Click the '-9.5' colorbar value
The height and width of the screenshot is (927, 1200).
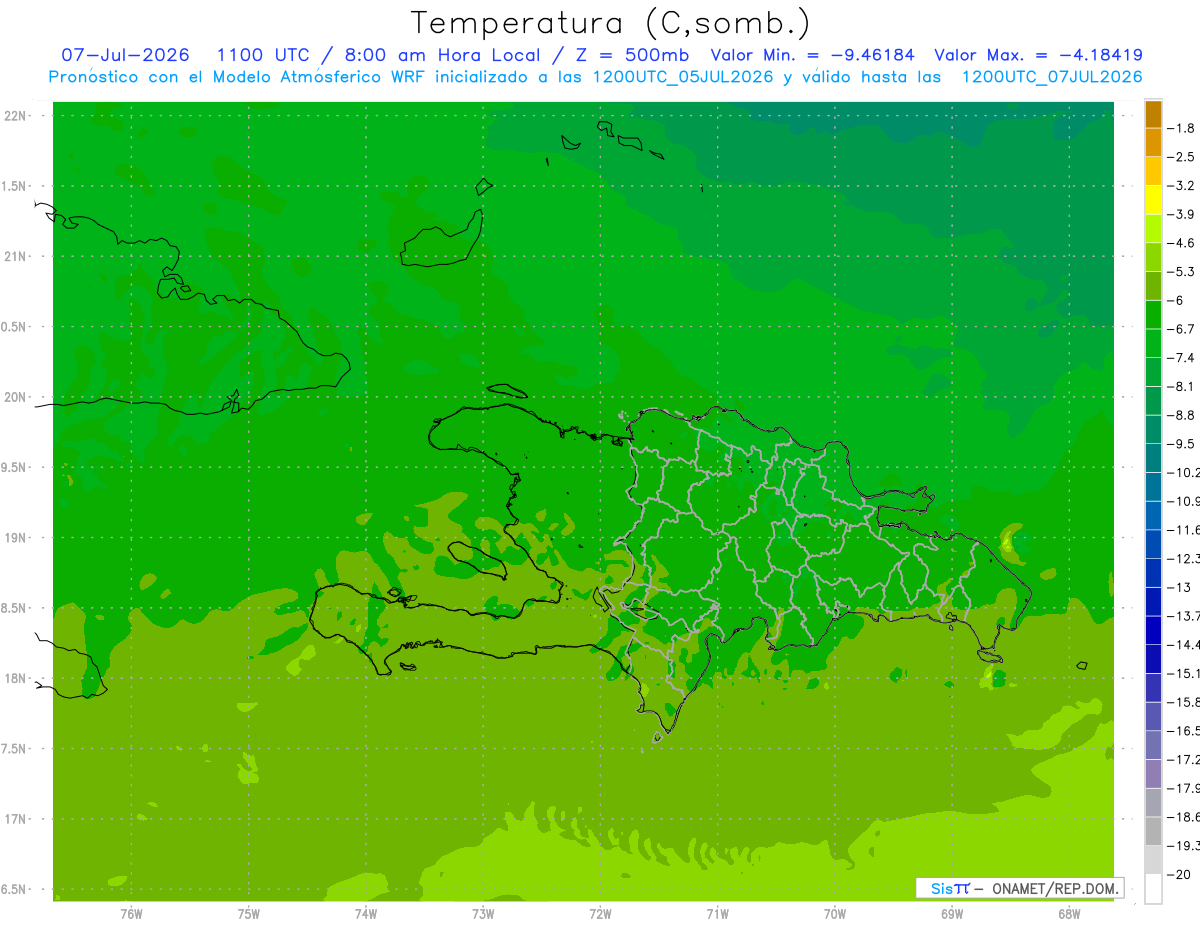(x=1182, y=444)
